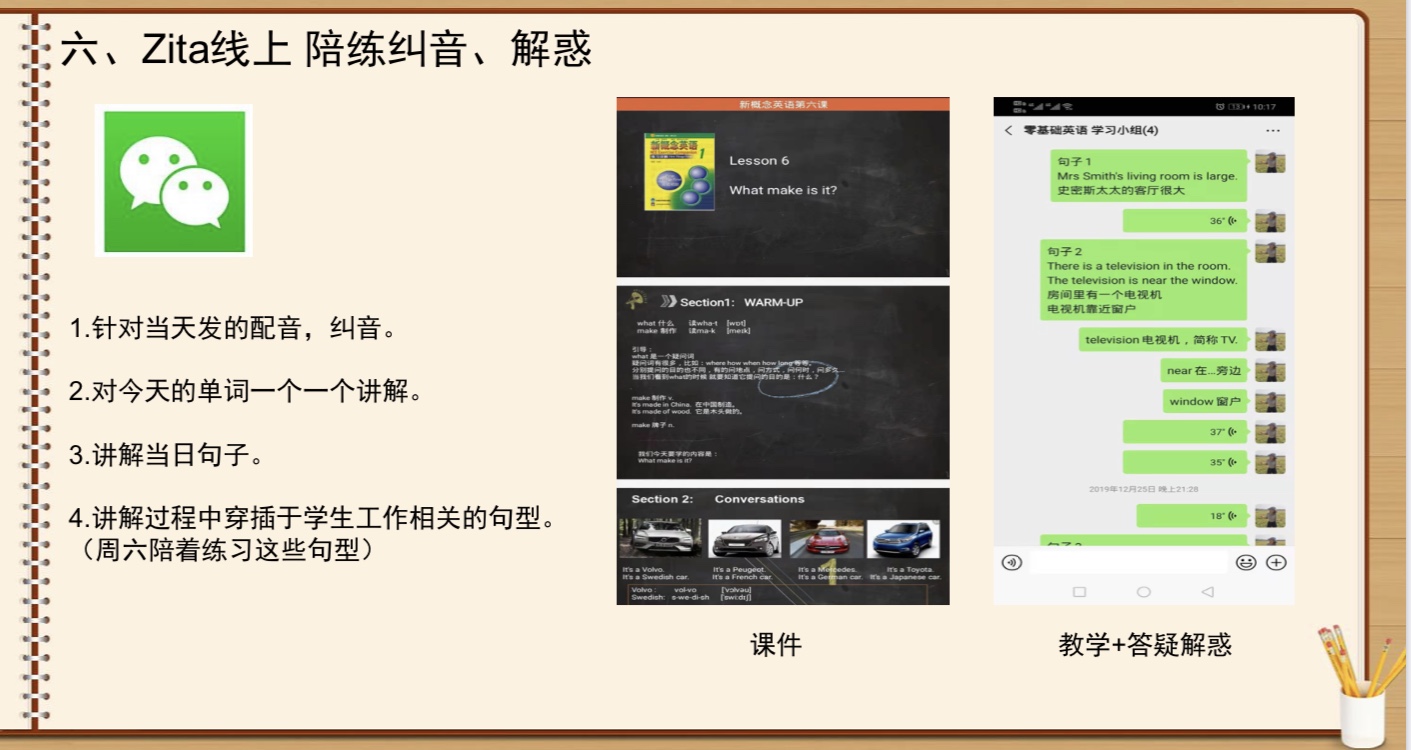Click the Peugeot car photo
The image size is (1411, 750).
tap(745, 539)
